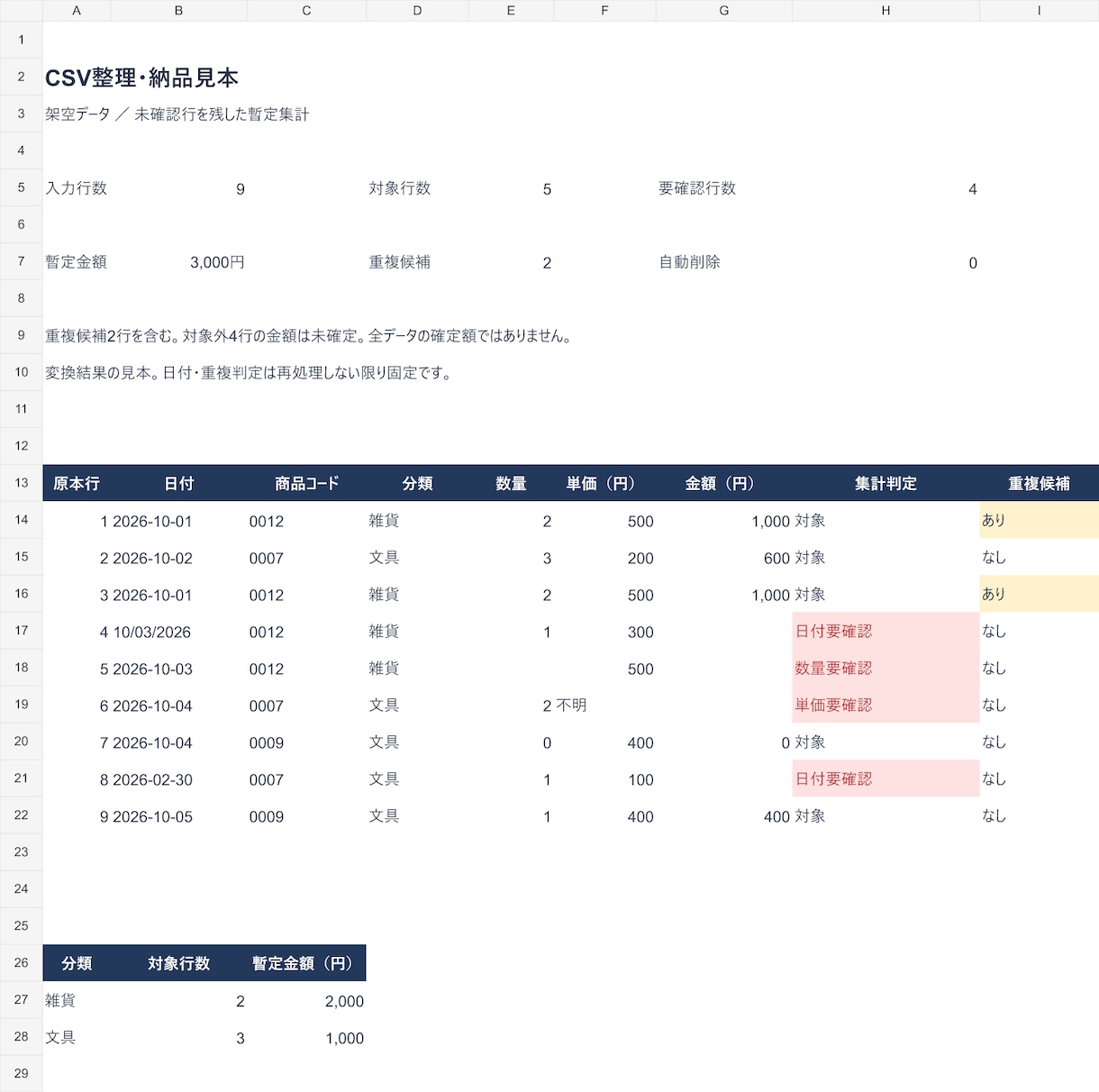The width and height of the screenshot is (1099, 1092).
Task: Click note starting 変換結果の見本
Action: 249,373
